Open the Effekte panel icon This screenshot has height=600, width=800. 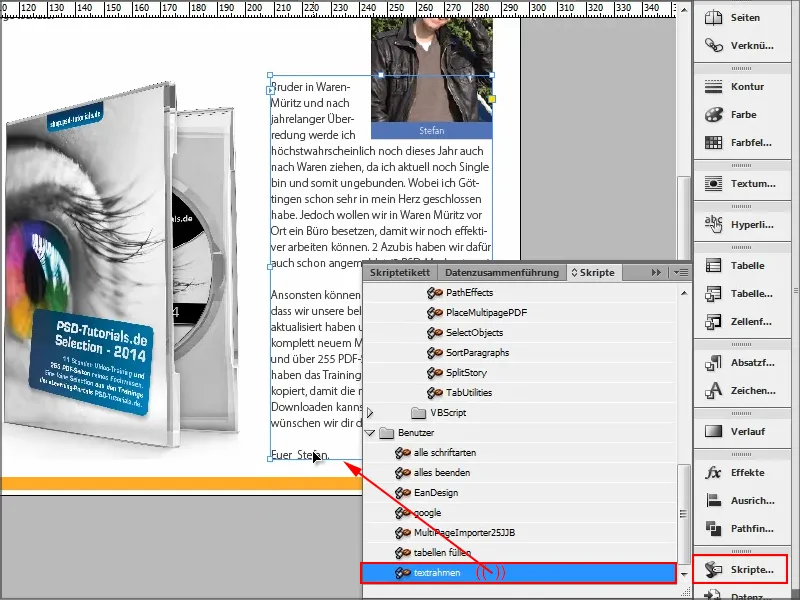click(713, 472)
